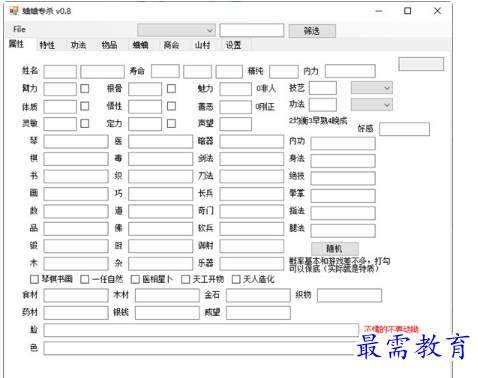Click the 腿法 input field
Screen dimensions: 478x378
[343, 231]
